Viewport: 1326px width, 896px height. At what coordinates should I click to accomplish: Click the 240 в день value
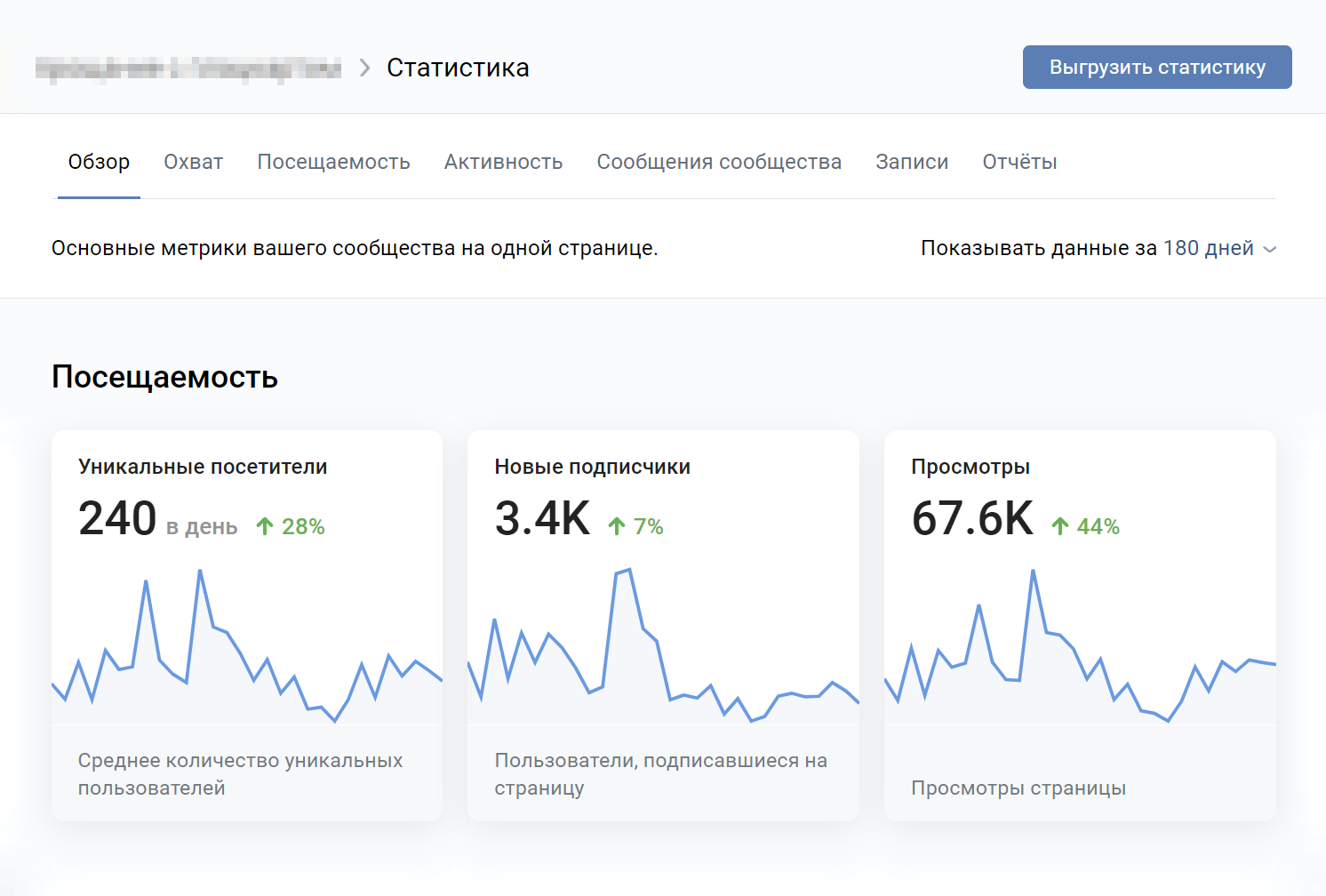pyautogui.click(x=157, y=519)
